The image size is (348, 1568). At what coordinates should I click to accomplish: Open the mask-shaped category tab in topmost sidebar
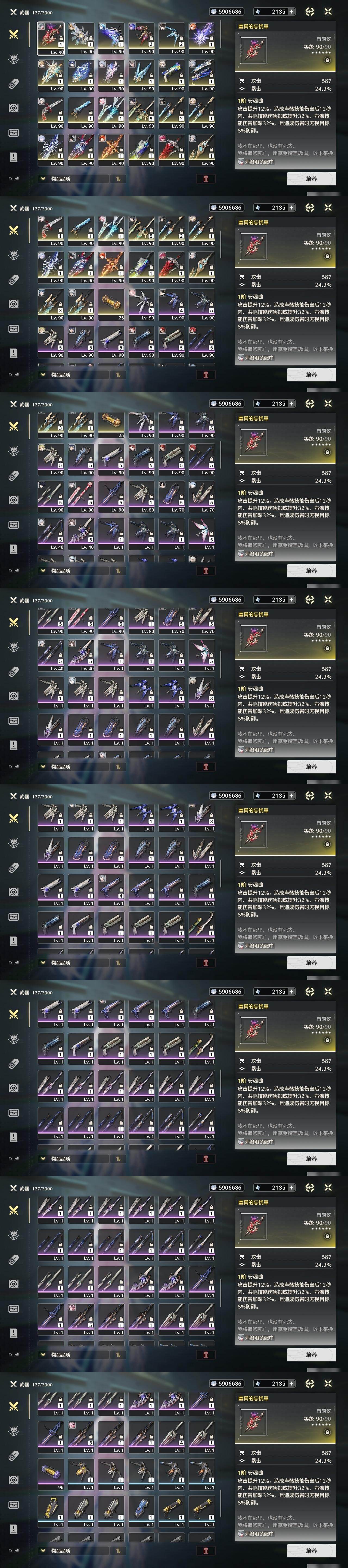(x=13, y=133)
